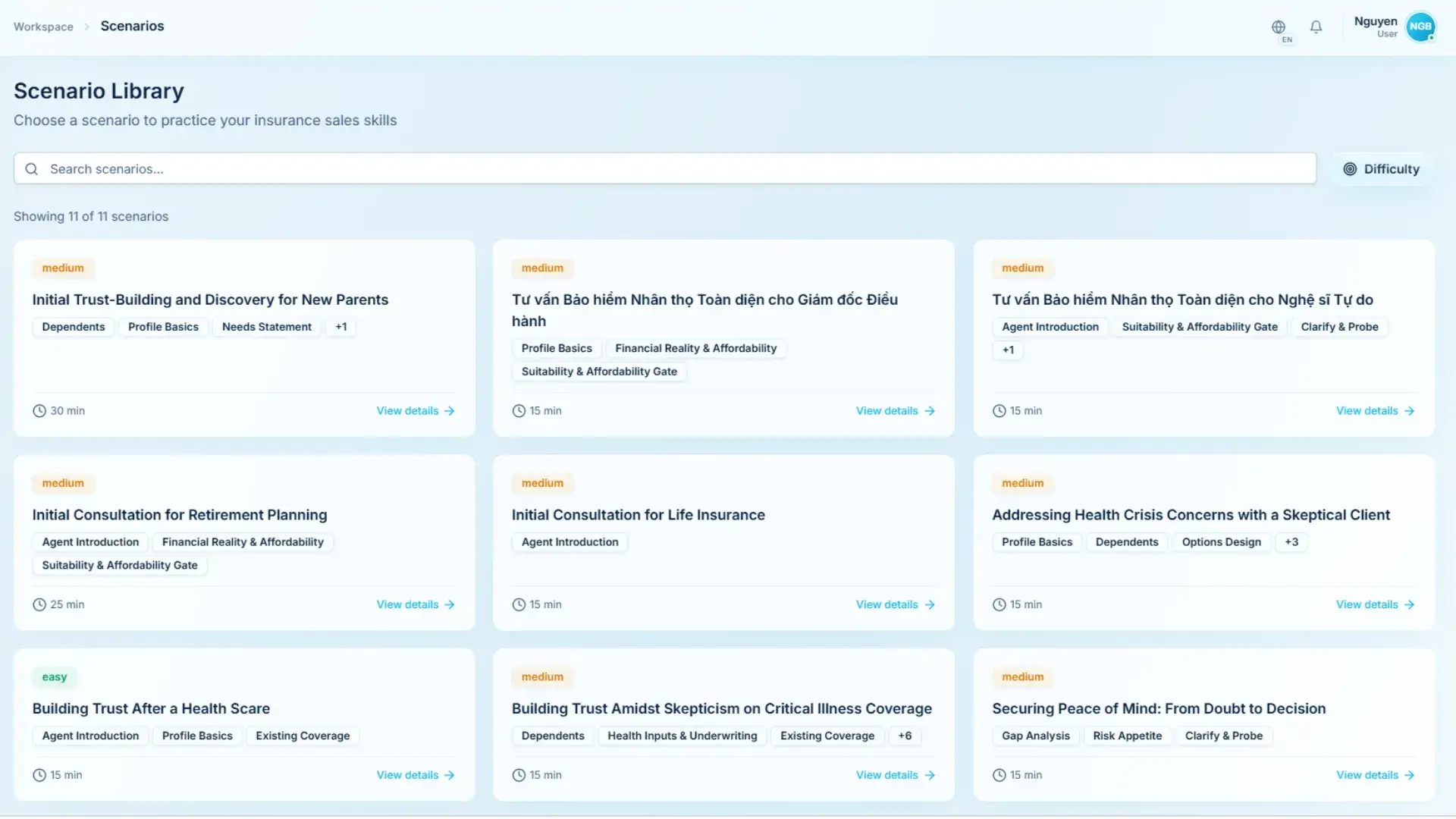Click the Difficulty target icon
The height and width of the screenshot is (819, 1456).
click(x=1350, y=169)
